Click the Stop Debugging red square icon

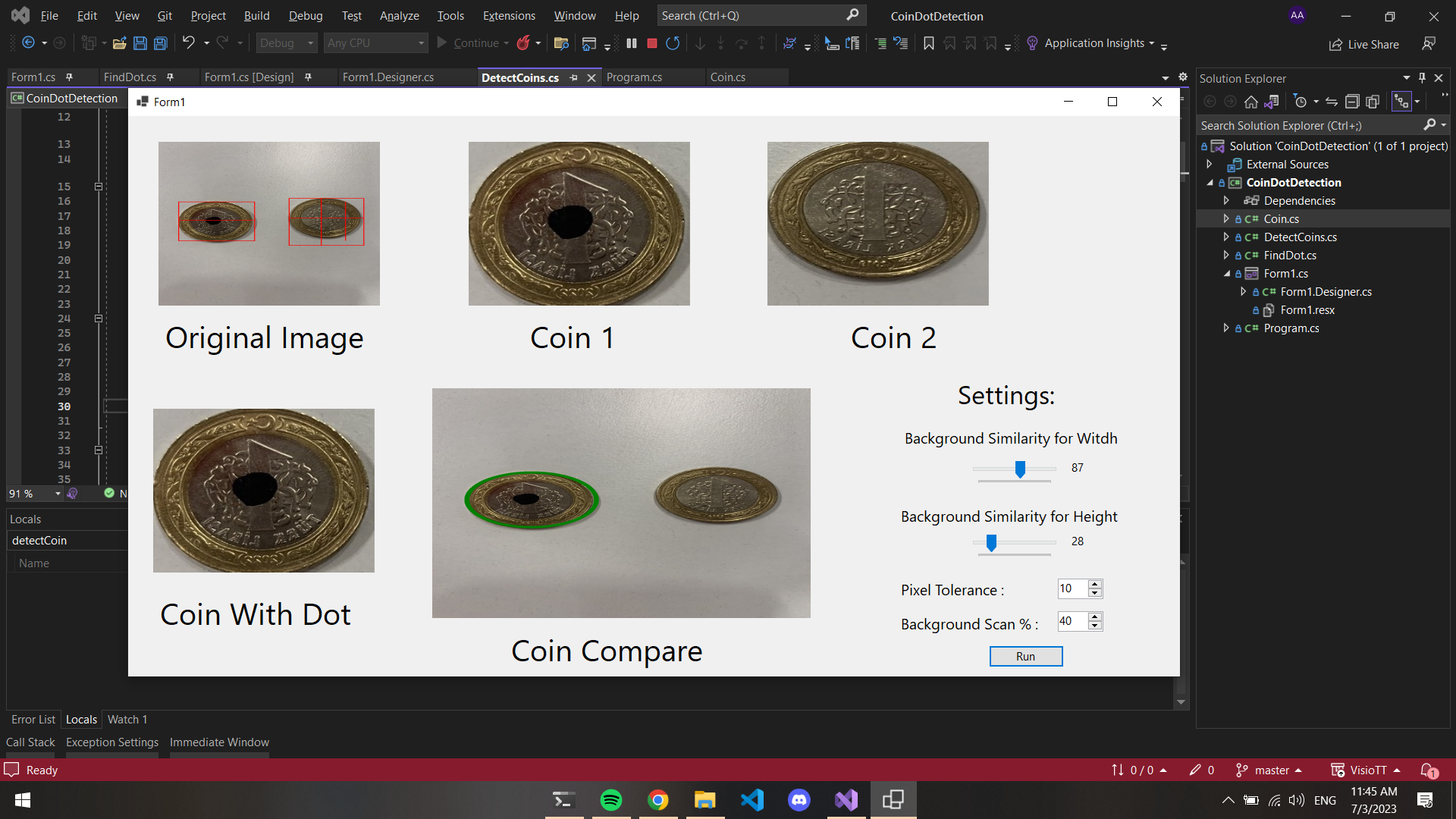tap(651, 43)
